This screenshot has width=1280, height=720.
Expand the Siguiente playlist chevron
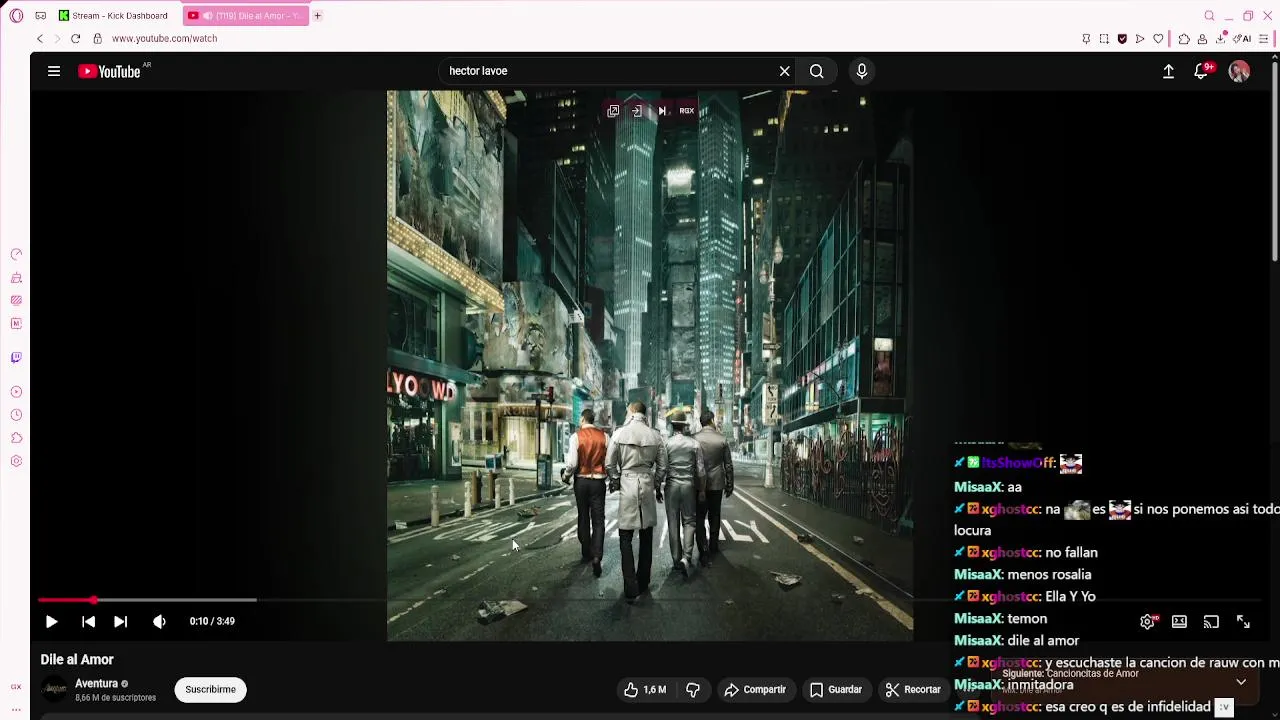click(x=1241, y=682)
